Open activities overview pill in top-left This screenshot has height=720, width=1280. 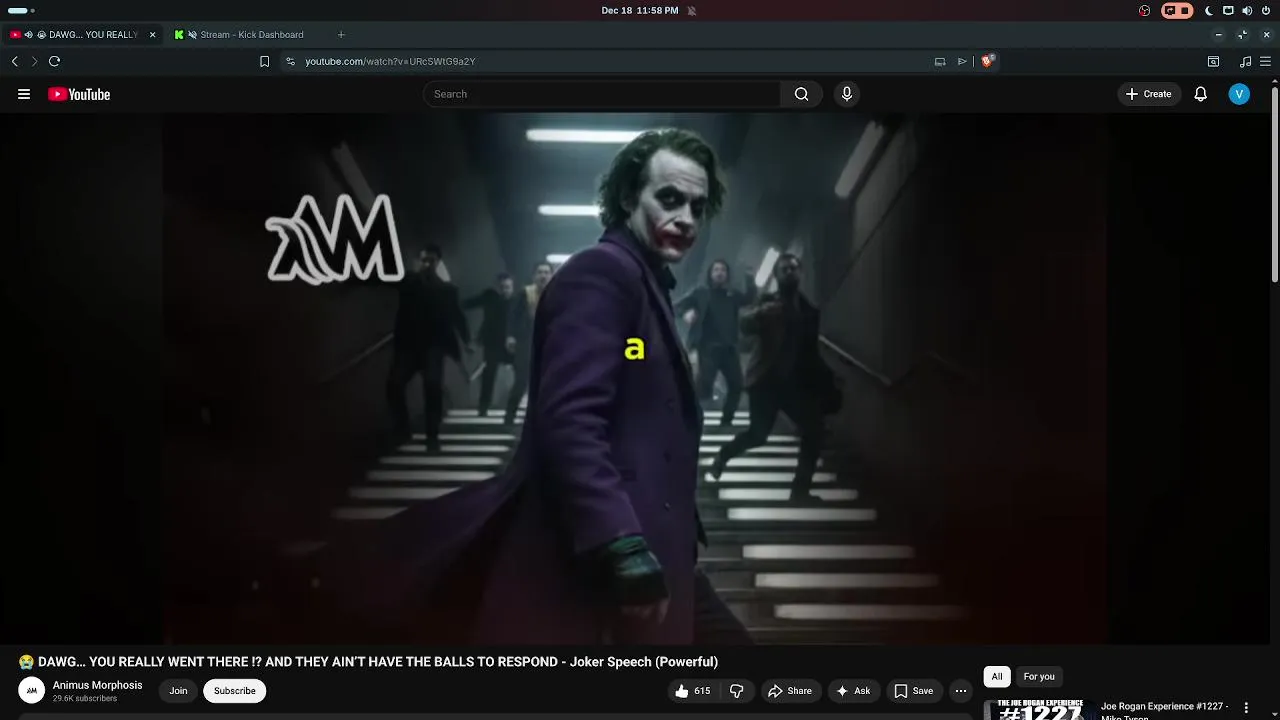coord(19,10)
